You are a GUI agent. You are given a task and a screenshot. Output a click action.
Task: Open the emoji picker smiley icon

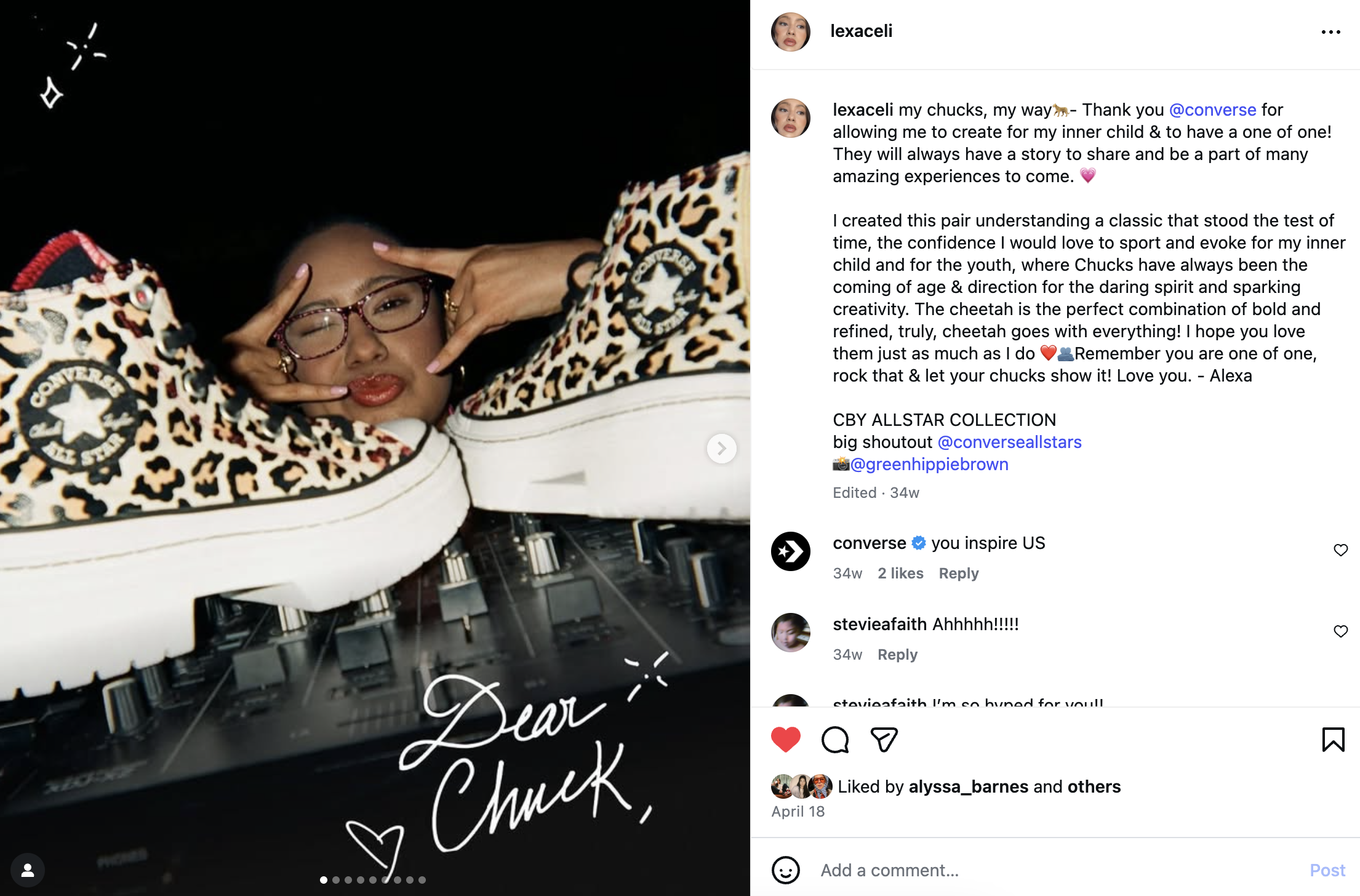pyautogui.click(x=786, y=870)
